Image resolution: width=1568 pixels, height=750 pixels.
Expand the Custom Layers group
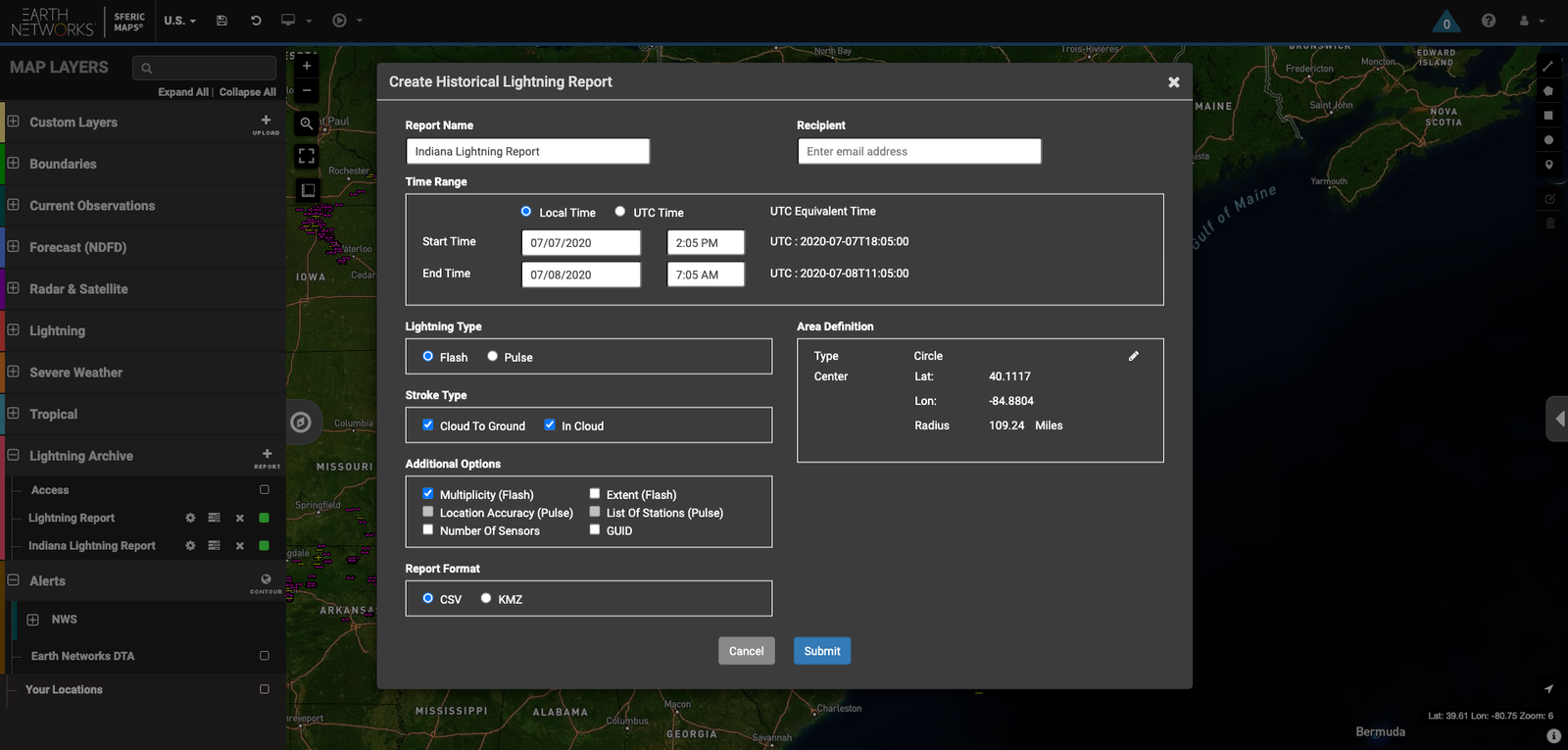pos(14,122)
